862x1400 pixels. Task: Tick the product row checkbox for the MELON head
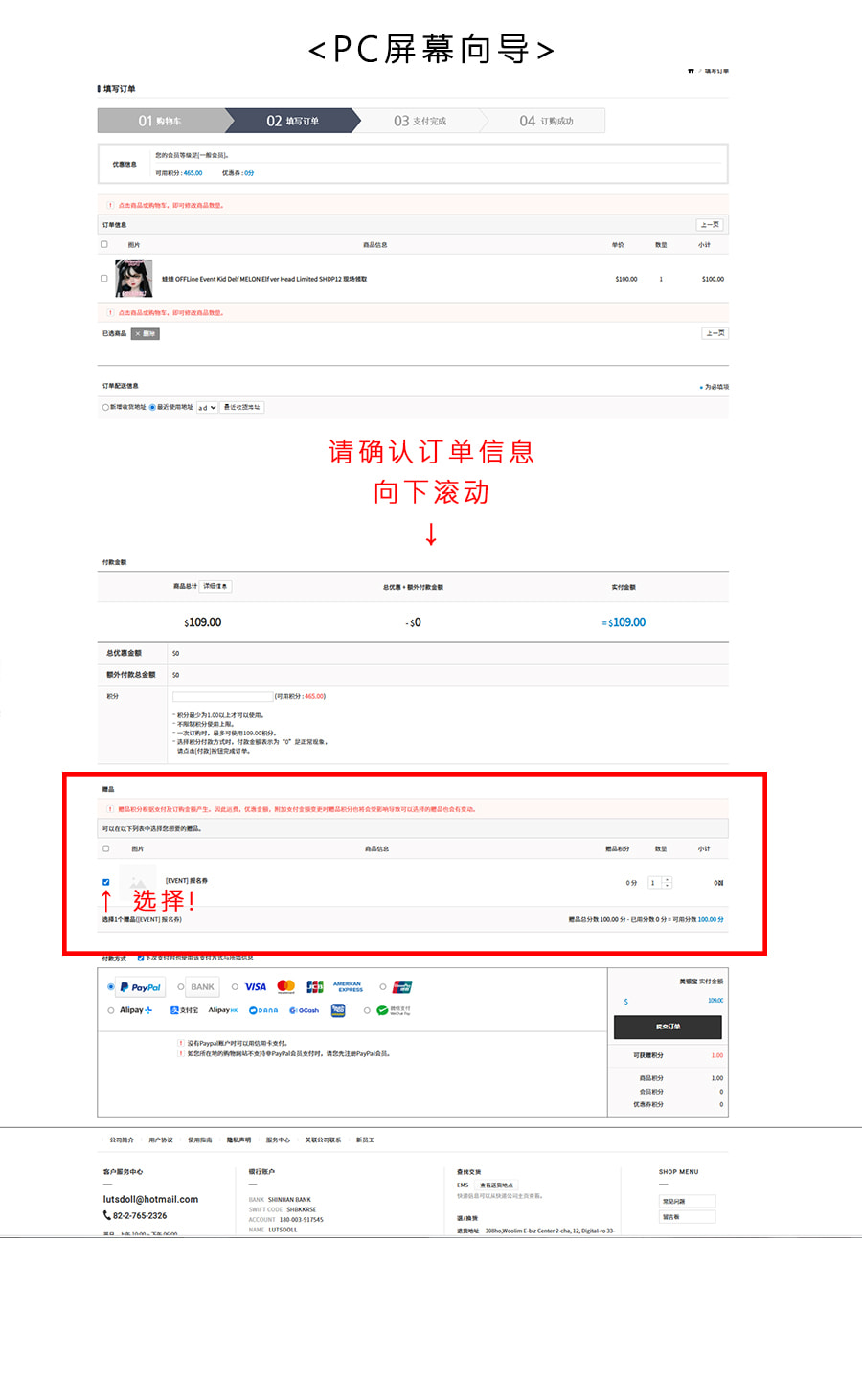click(103, 278)
